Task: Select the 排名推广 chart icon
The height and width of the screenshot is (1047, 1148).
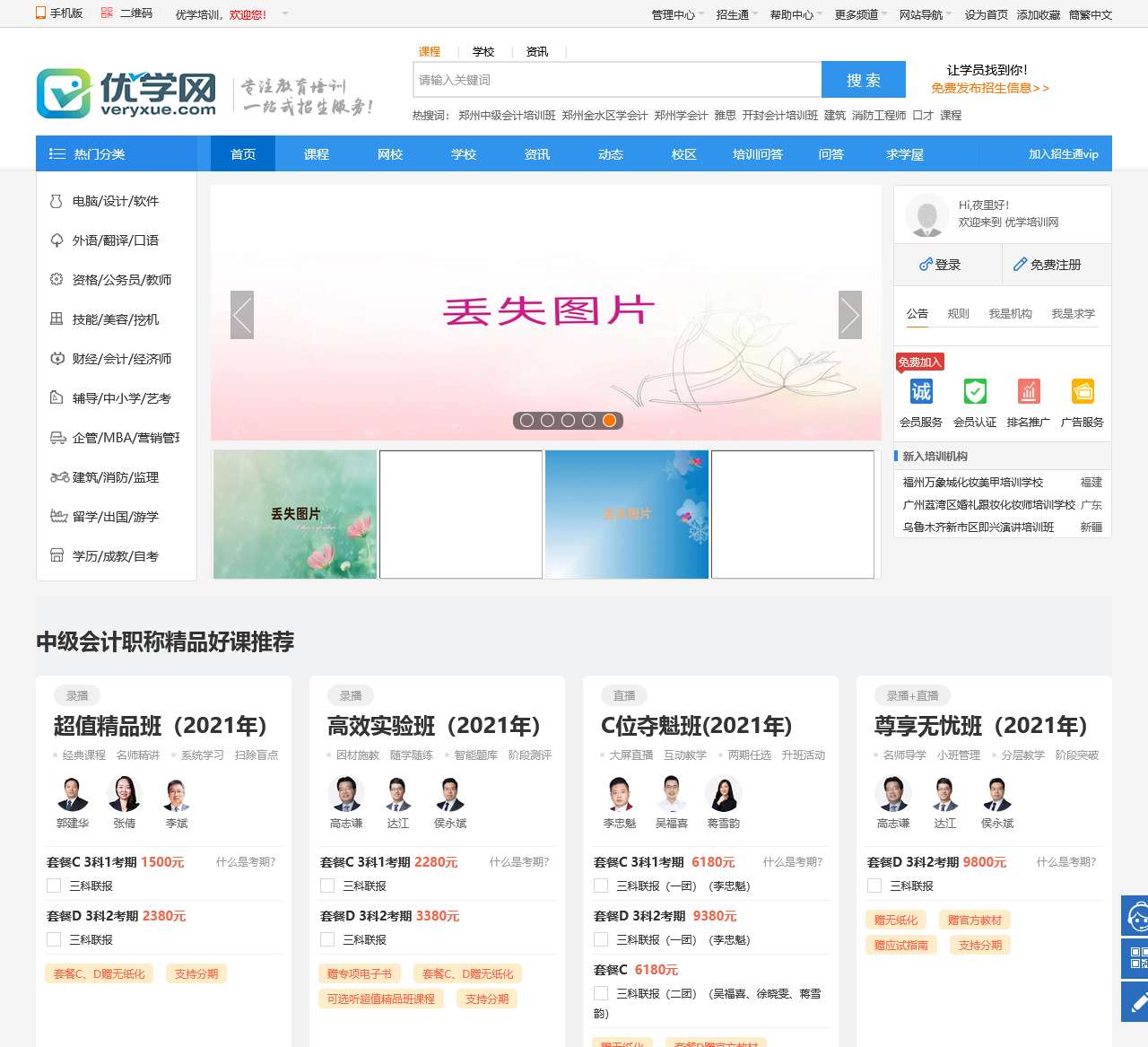Action: [1029, 391]
